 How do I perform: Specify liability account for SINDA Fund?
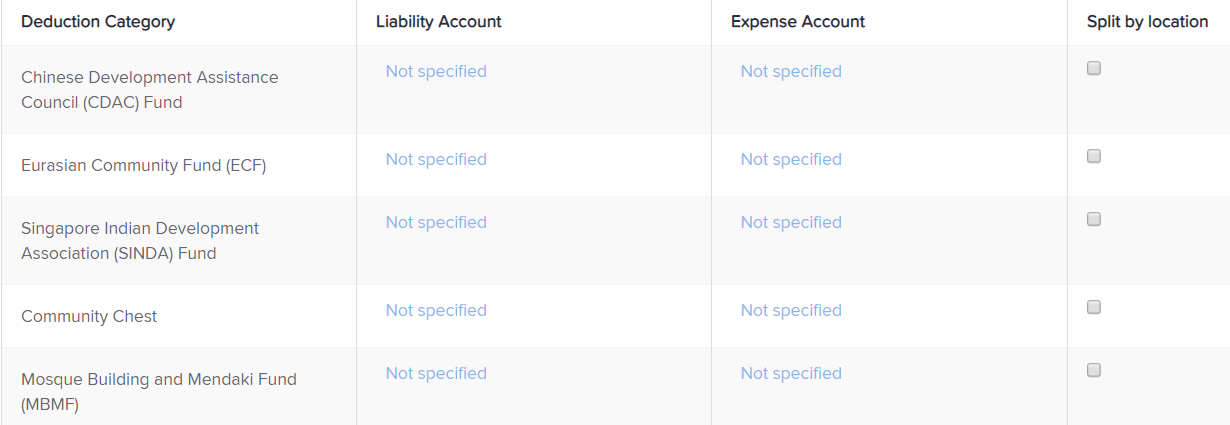point(436,222)
